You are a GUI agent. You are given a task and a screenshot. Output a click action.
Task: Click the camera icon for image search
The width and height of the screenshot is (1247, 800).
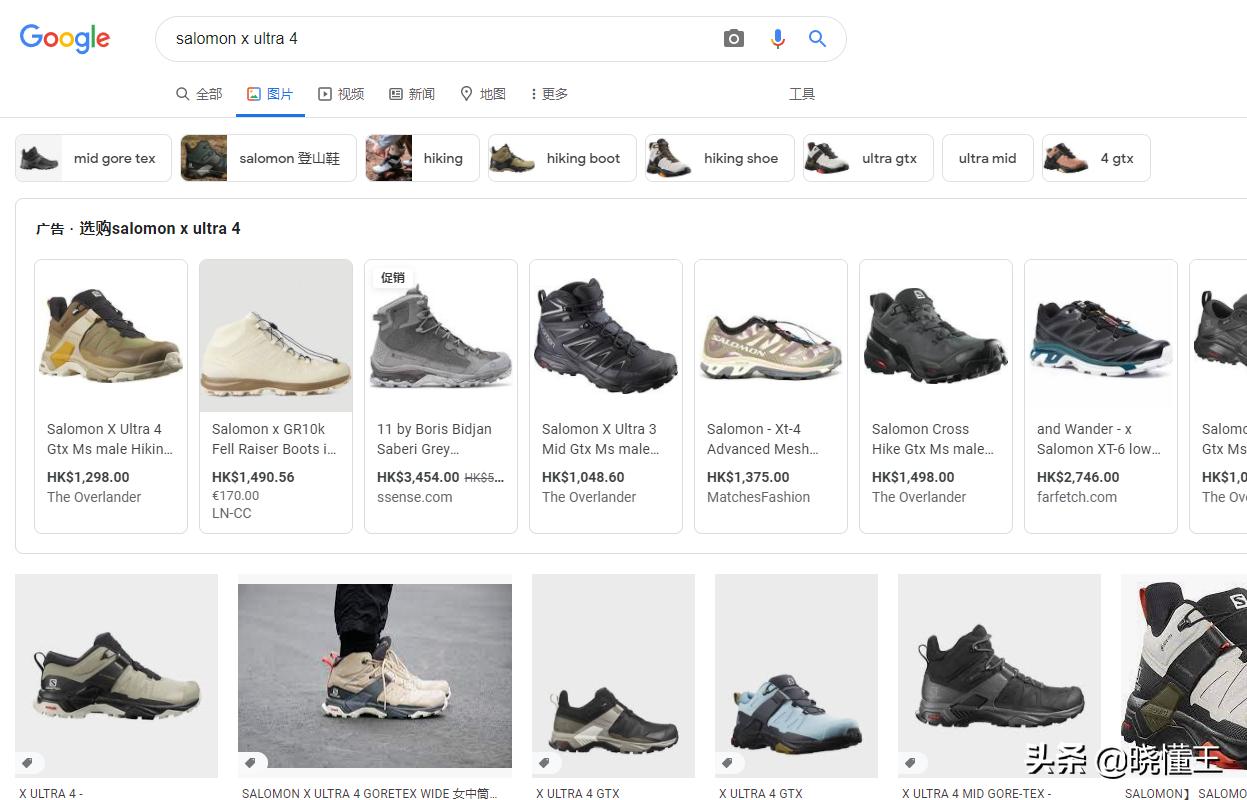(733, 38)
